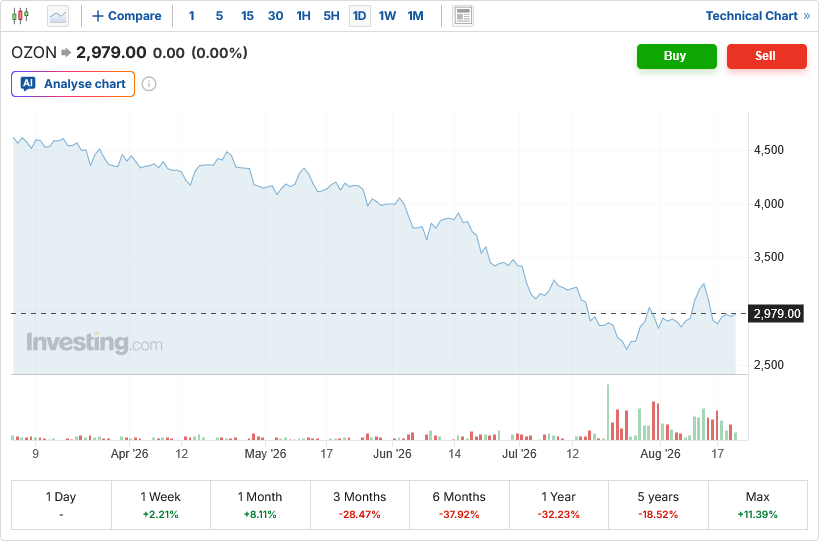Open the Technical Chart link

(757, 16)
